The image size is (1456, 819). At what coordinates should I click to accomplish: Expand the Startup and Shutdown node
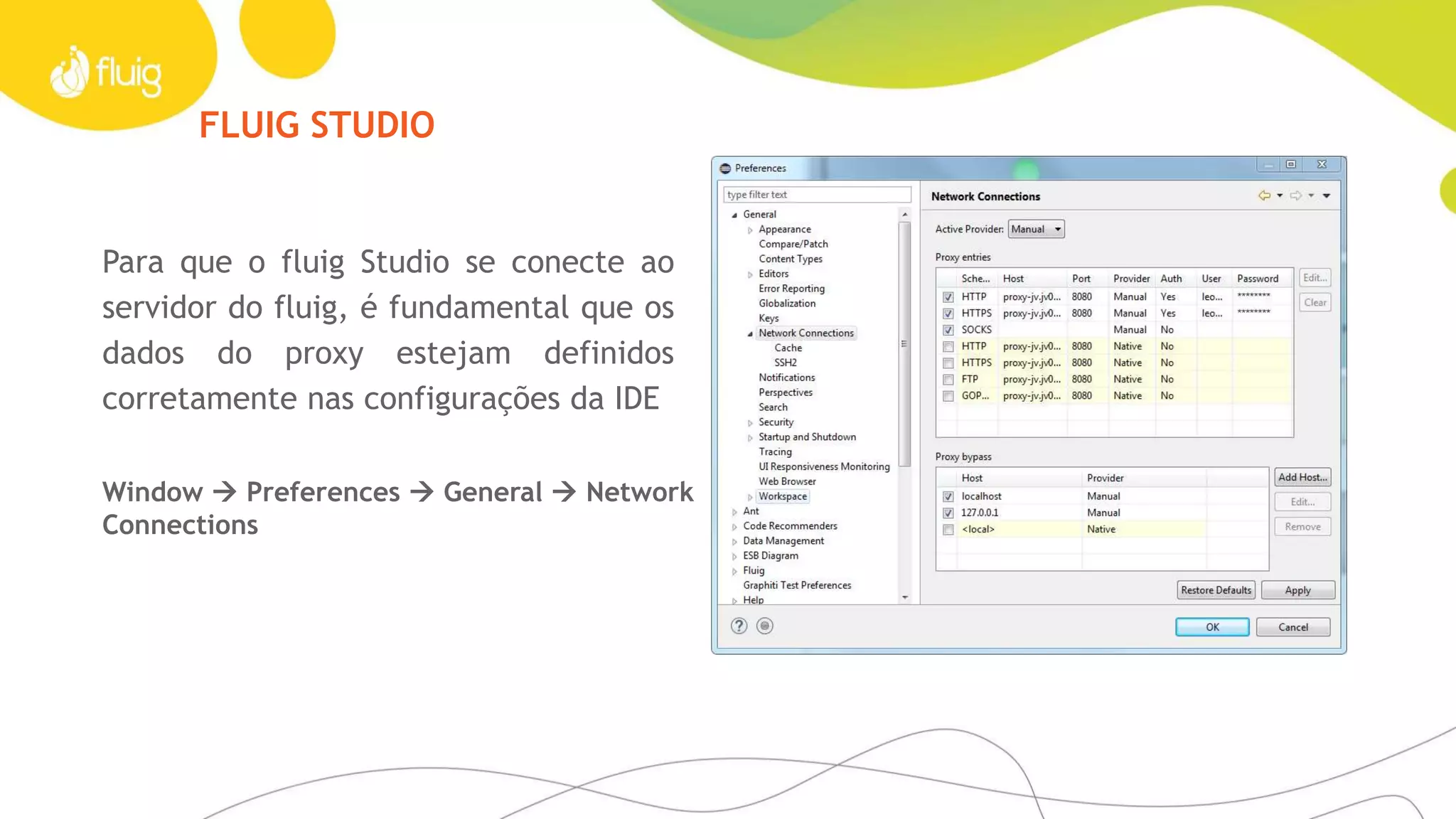[x=750, y=438]
